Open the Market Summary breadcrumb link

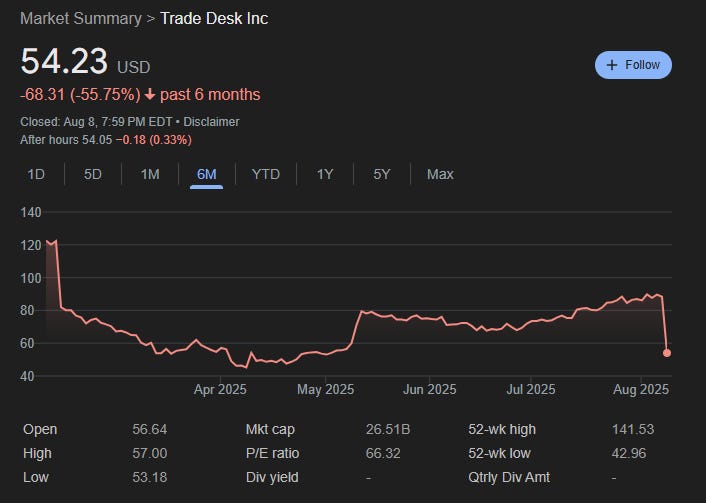point(81,18)
